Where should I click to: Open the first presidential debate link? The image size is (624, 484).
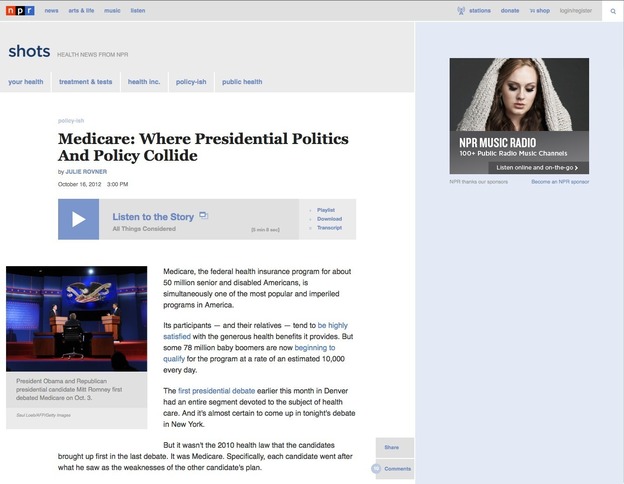click(x=216, y=391)
